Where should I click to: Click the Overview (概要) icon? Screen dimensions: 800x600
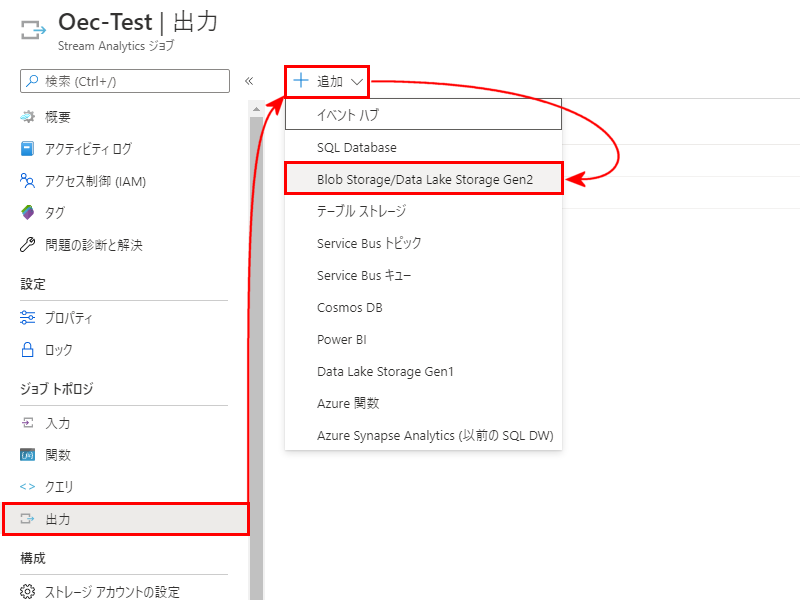point(28,117)
